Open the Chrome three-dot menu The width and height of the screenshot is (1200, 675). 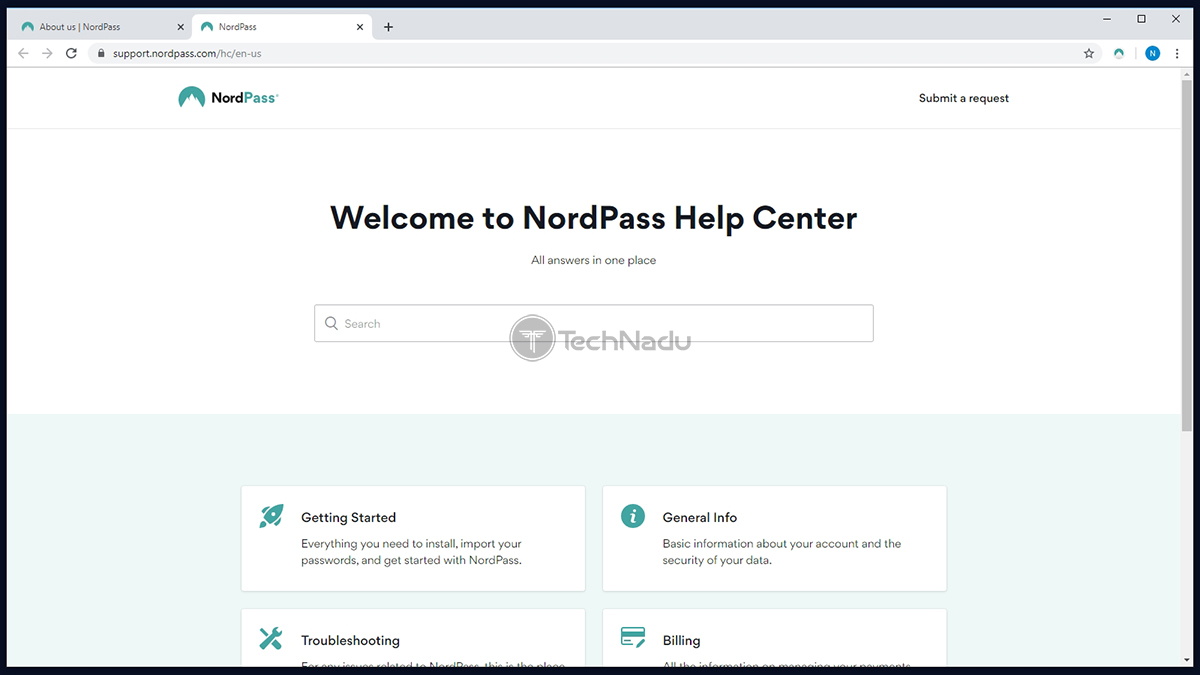(1177, 53)
